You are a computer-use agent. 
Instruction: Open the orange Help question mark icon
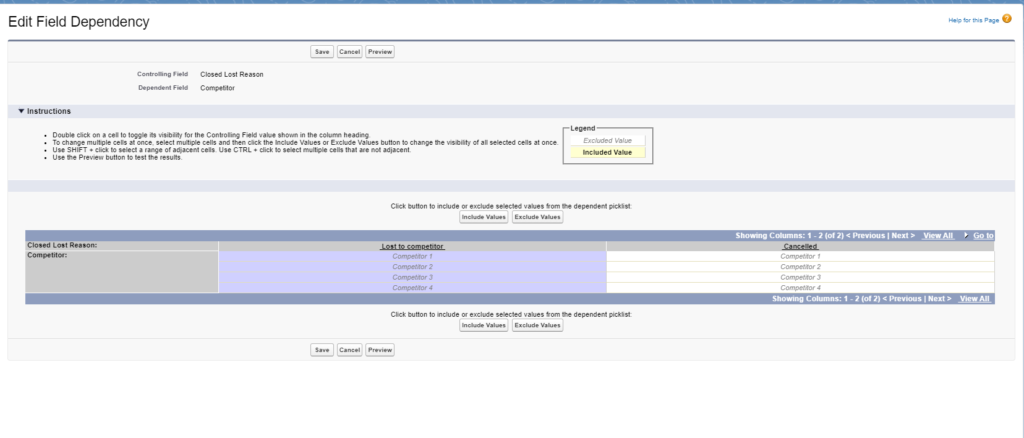click(1006, 19)
